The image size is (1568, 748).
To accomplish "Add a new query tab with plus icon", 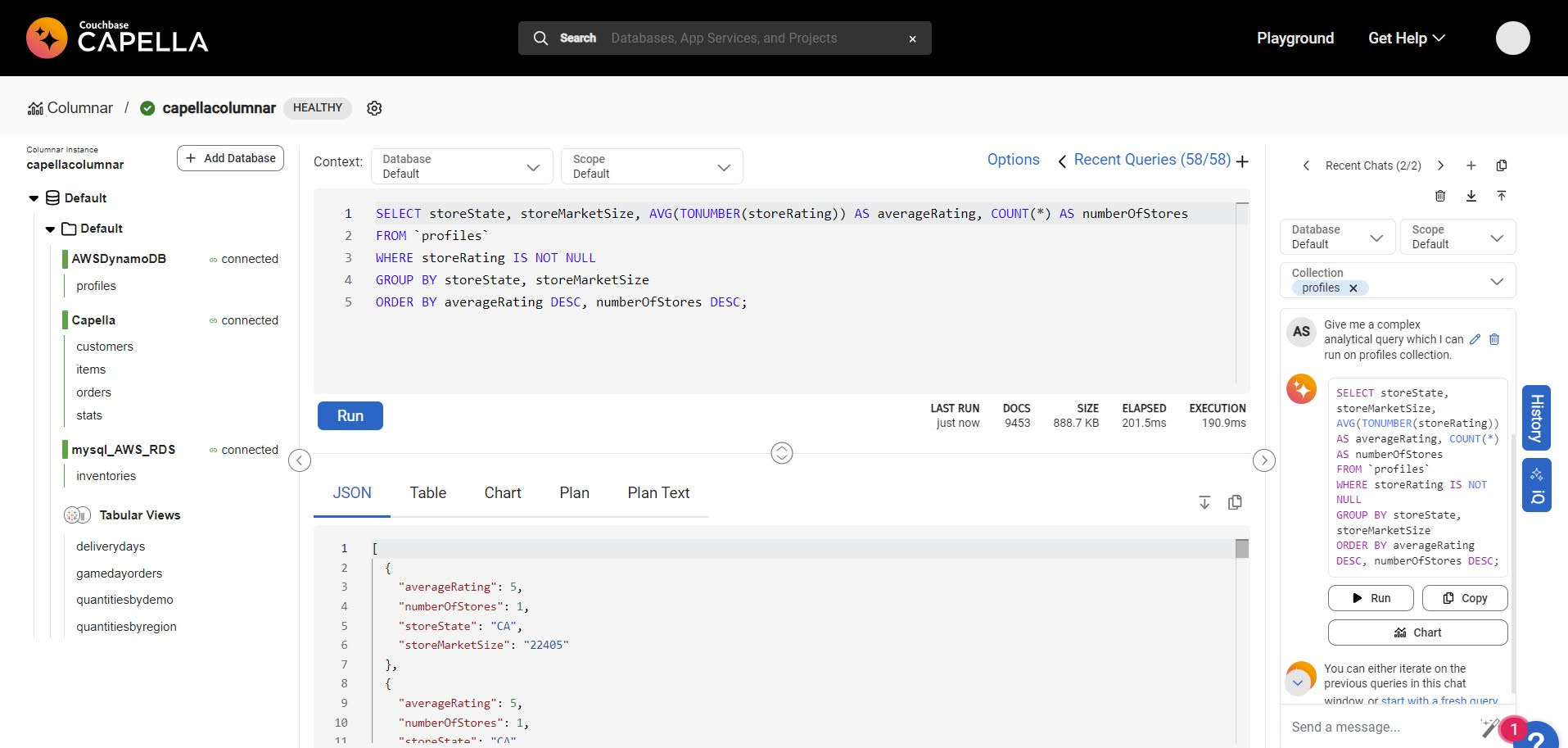I will click(x=1243, y=161).
